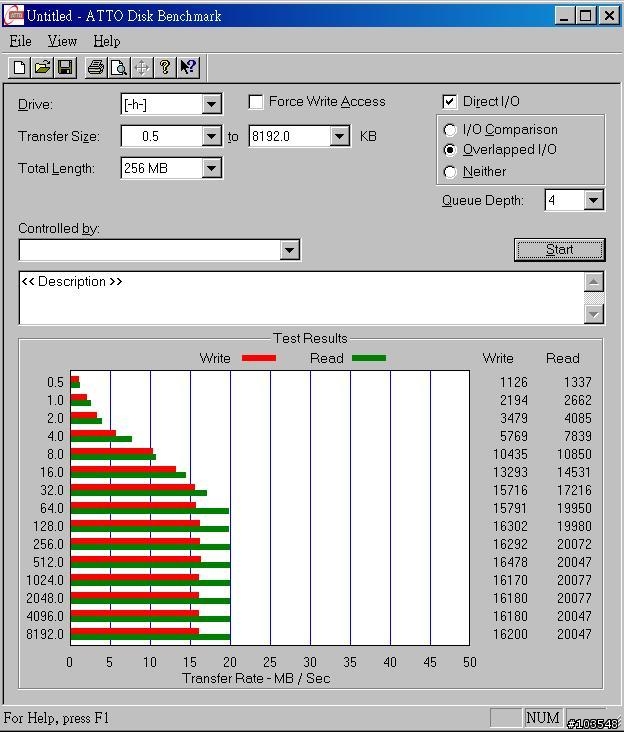This screenshot has height=732, width=624.
Task: Minimize the ATTO Disk Benchmark window
Action: pos(564,16)
